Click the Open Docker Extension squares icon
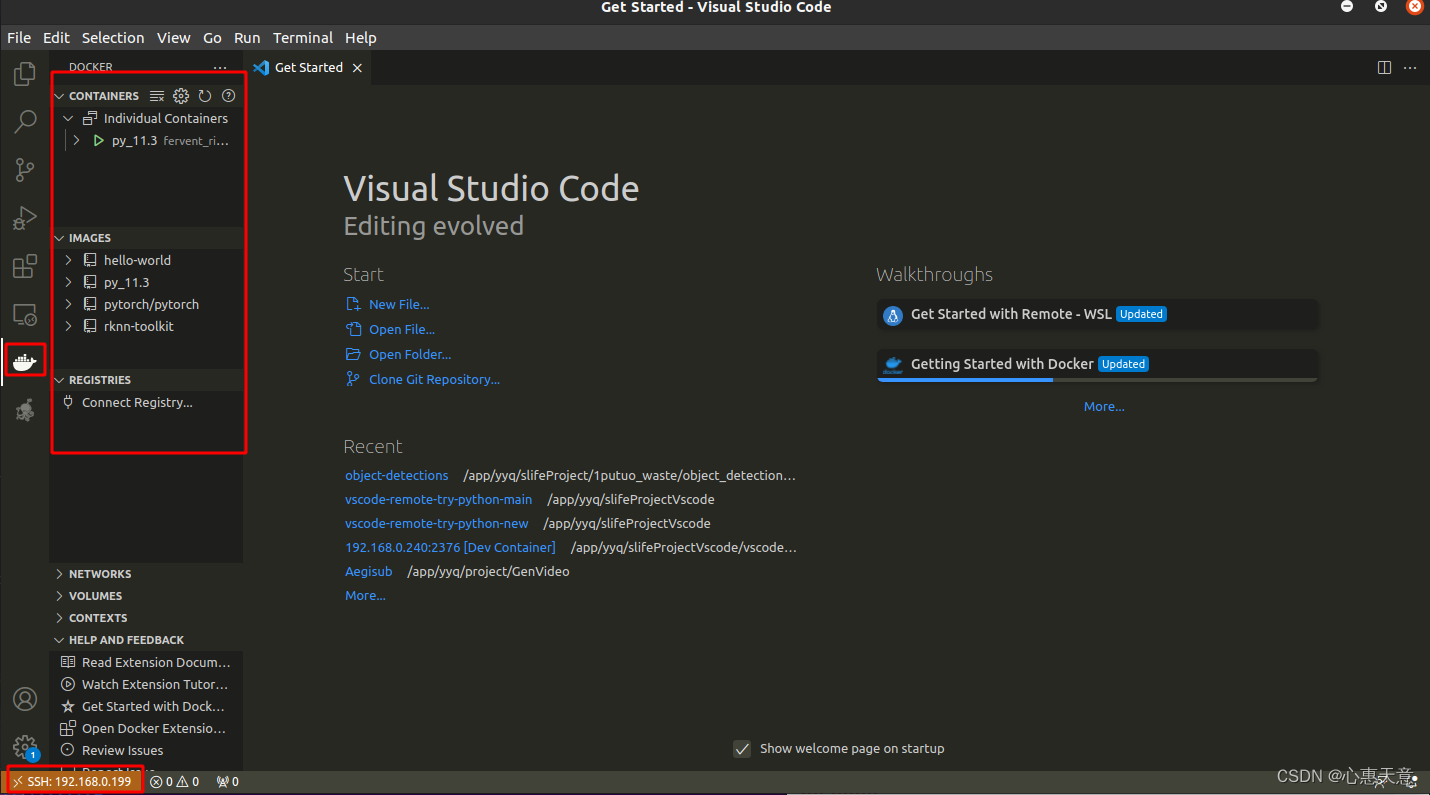Screen dimensions: 1430x795 point(68,728)
